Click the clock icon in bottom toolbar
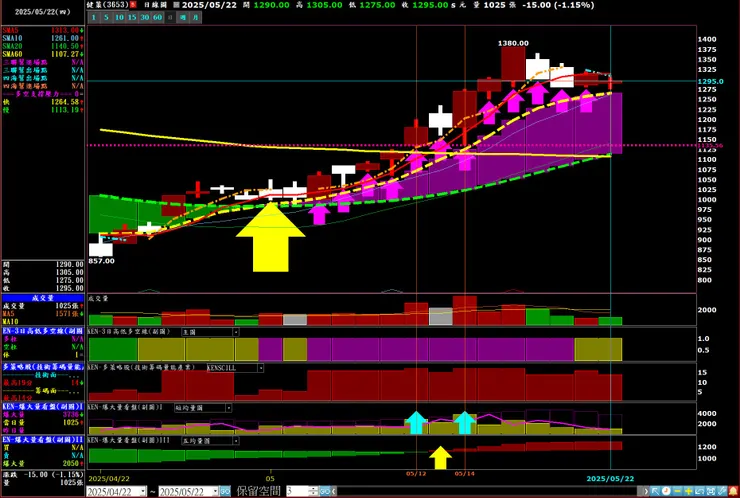 [x=666, y=491]
